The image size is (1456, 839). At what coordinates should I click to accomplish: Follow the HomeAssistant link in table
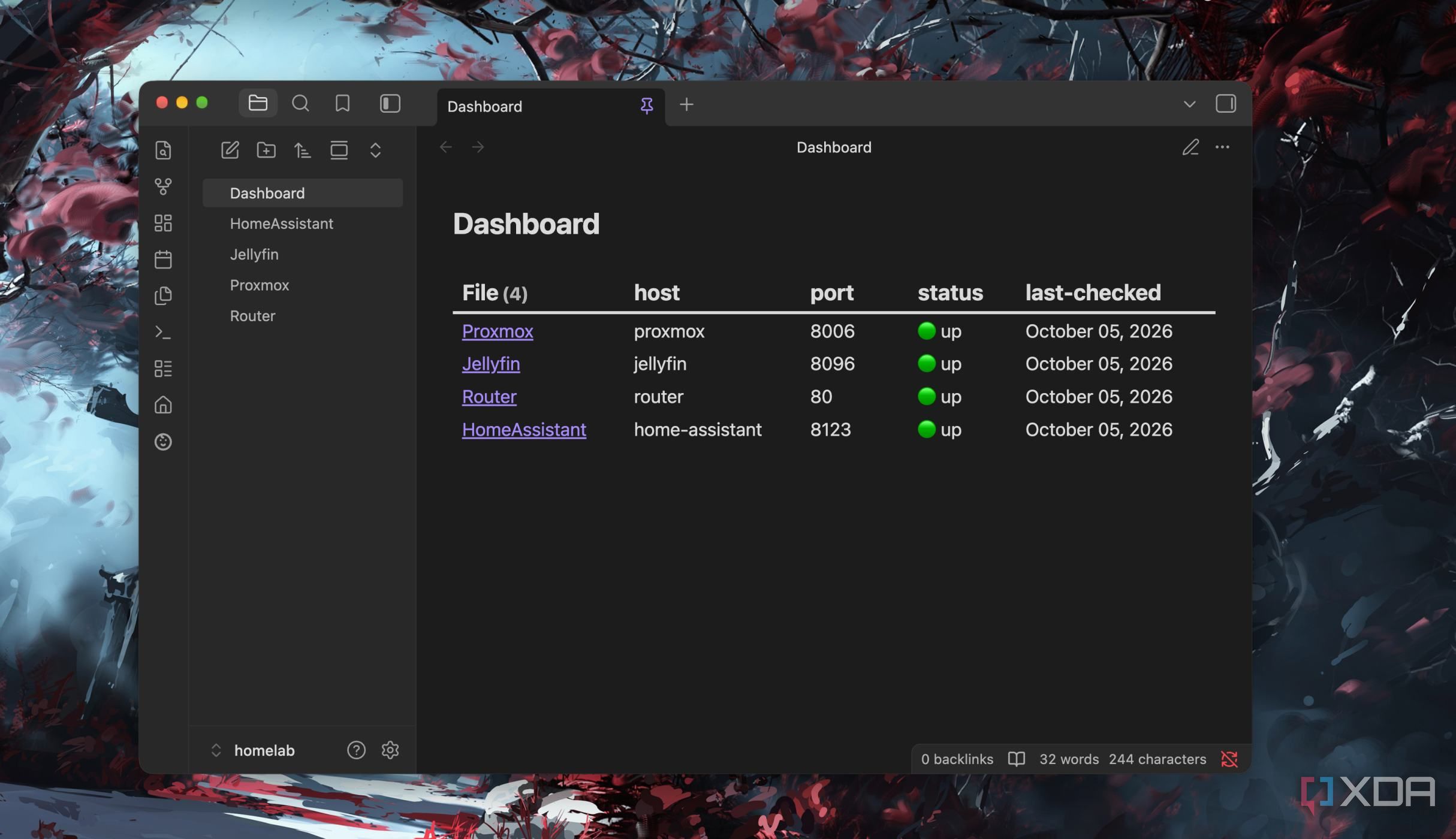pos(524,430)
